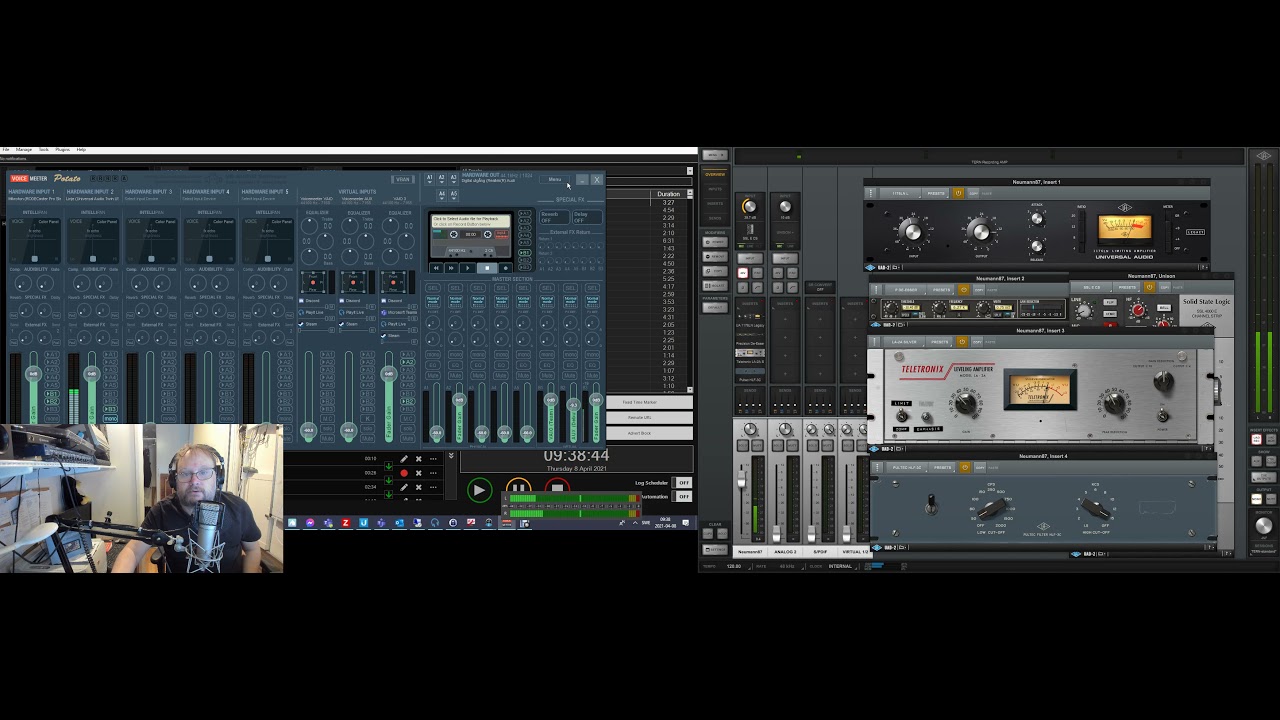Click the Hardware Input 1 fader gain slider

(x=33, y=374)
